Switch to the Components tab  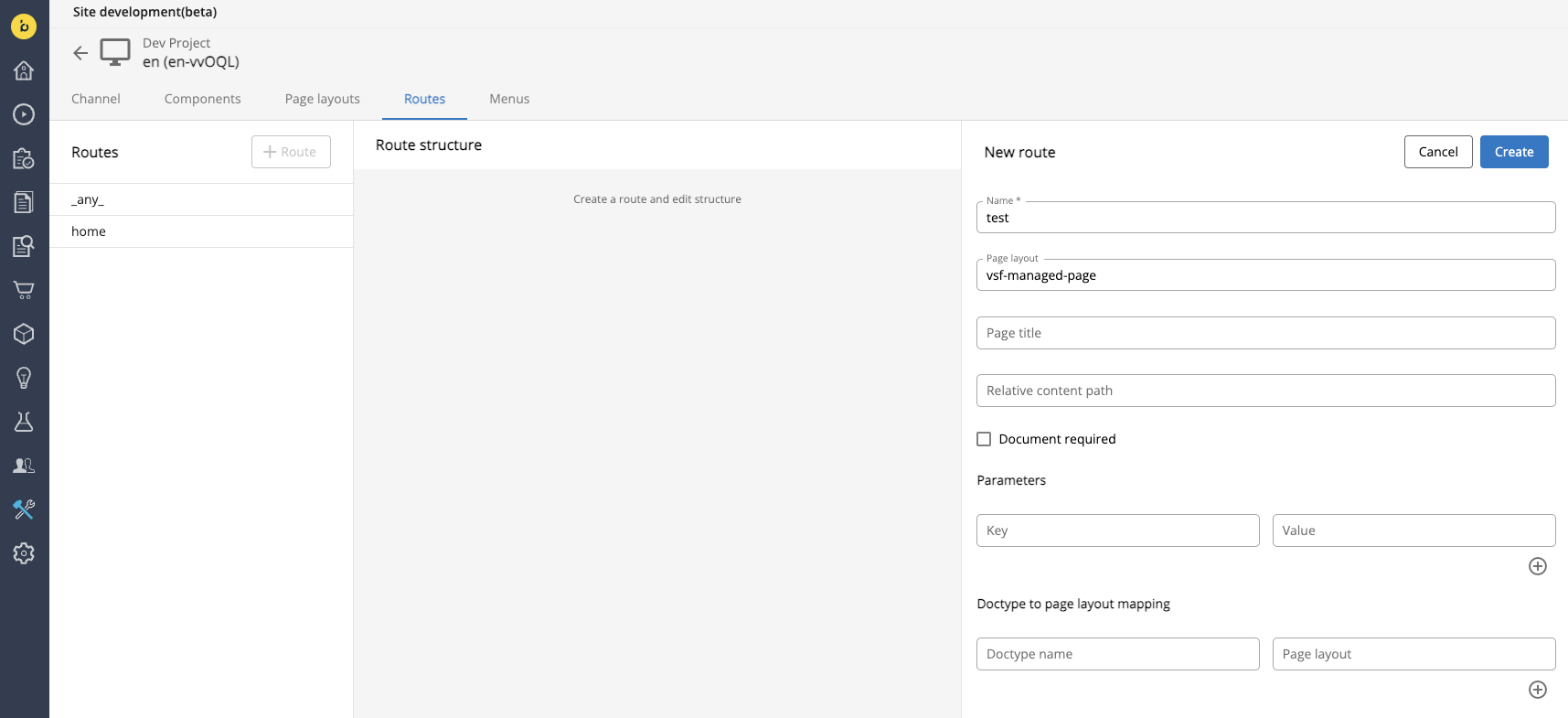pyautogui.click(x=202, y=99)
